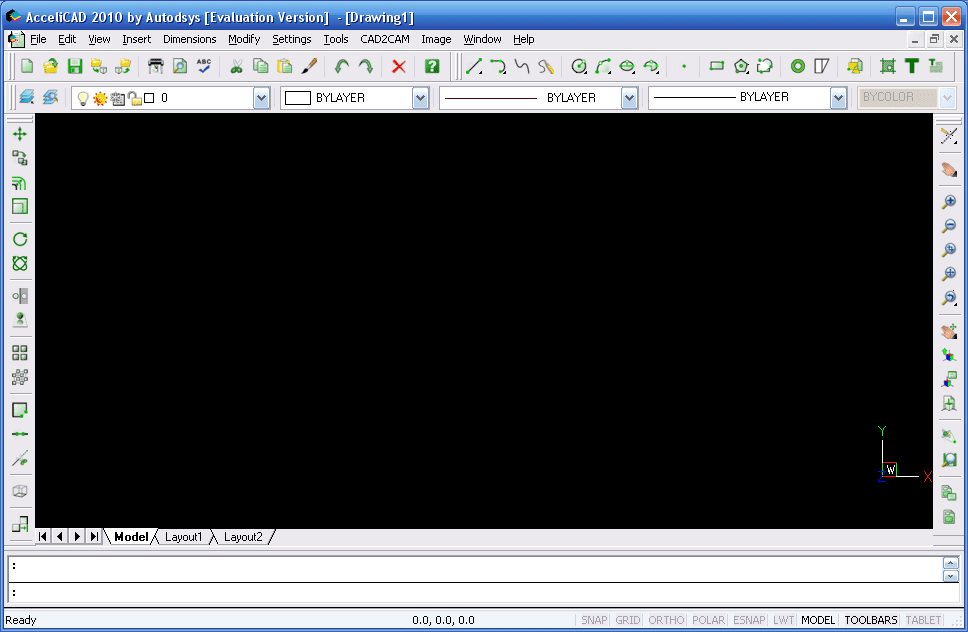The width and height of the screenshot is (968, 632).
Task: Select the Array tool in left toolbar
Action: tap(20, 353)
